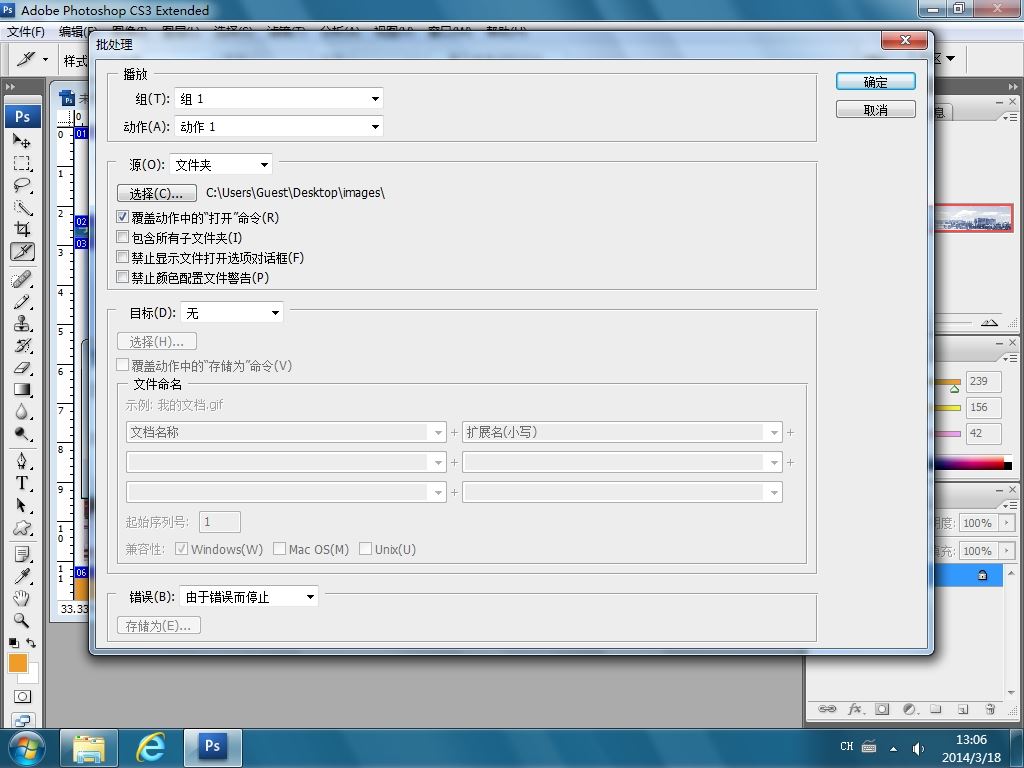Click 存储为(E)... error log button
This screenshot has width=1024, height=768.
pos(159,626)
